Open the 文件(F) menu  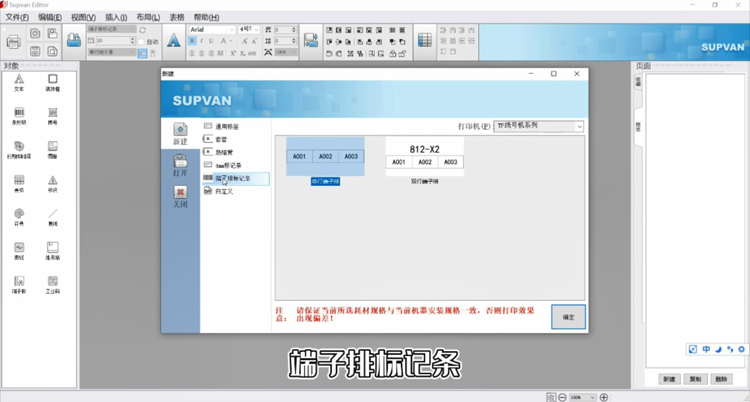tap(18, 18)
